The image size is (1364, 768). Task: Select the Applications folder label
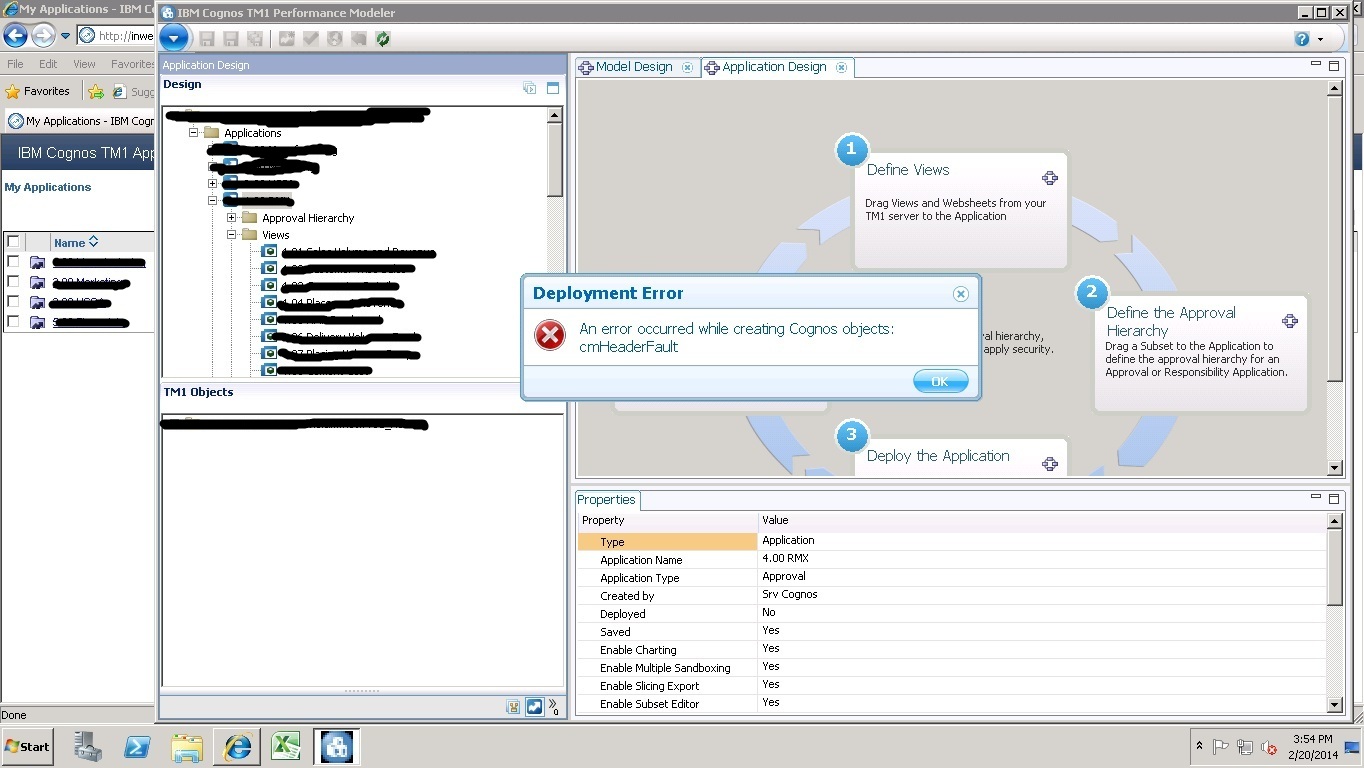click(x=252, y=133)
